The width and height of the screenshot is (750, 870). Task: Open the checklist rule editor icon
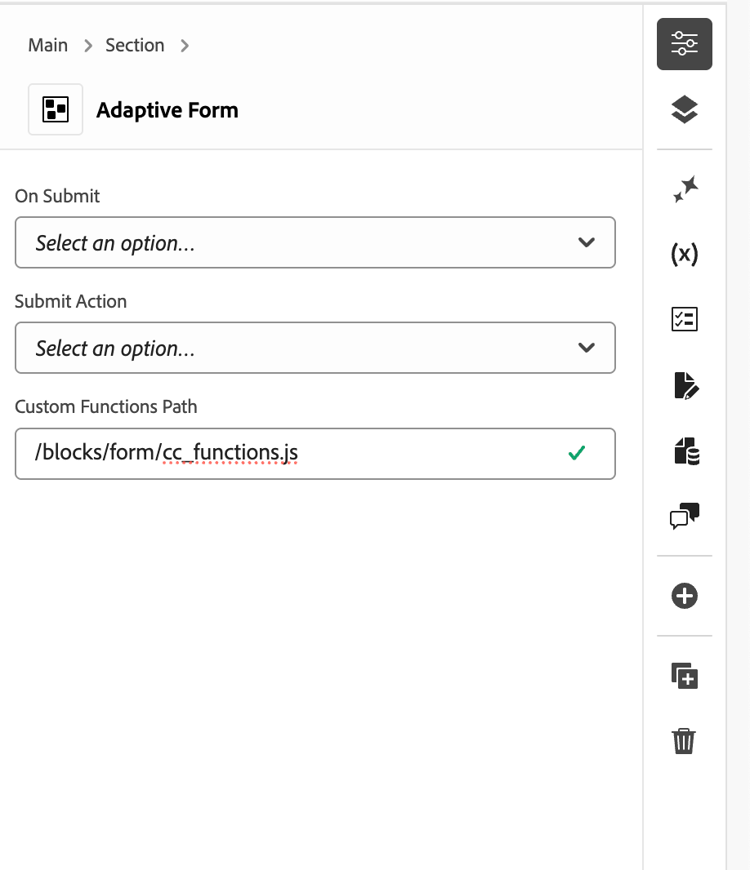[684, 319]
